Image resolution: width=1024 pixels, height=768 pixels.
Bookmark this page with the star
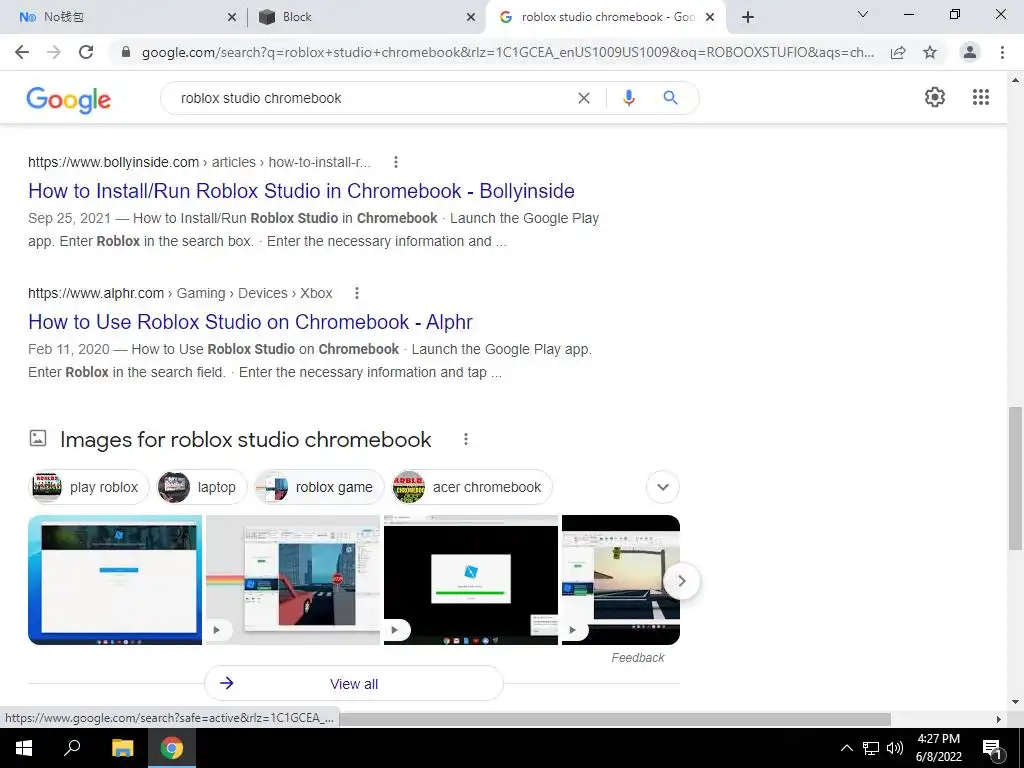(930, 52)
